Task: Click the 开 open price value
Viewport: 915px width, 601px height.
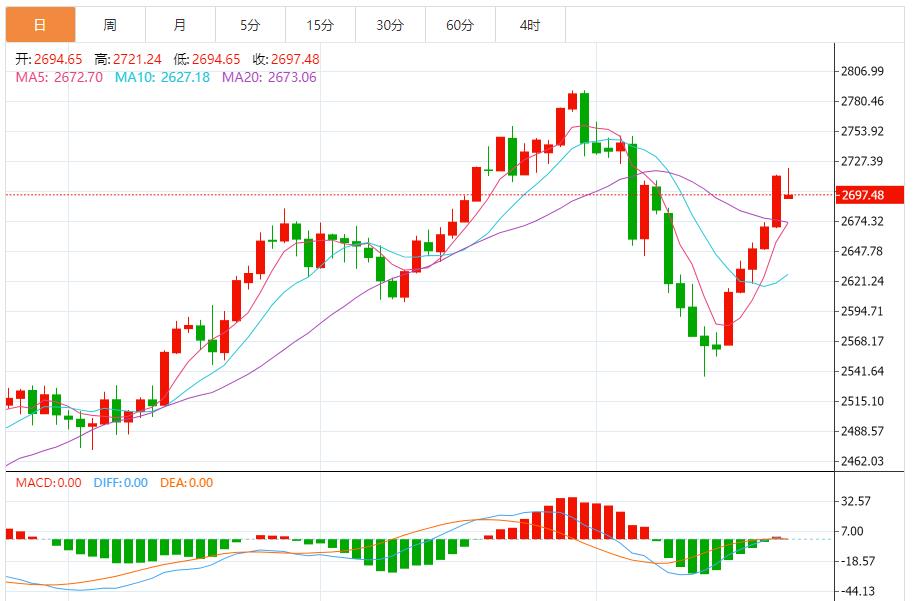Action: (x=48, y=60)
